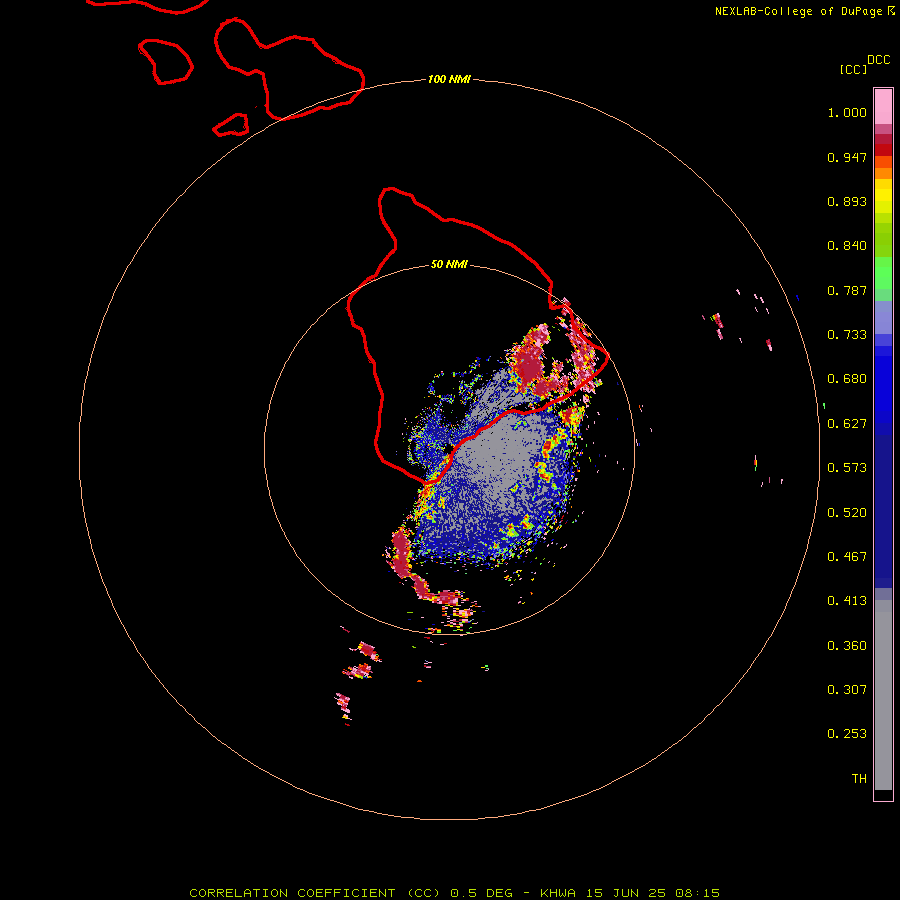Select the 0.680 scale value
900x900 pixels.
(847, 379)
